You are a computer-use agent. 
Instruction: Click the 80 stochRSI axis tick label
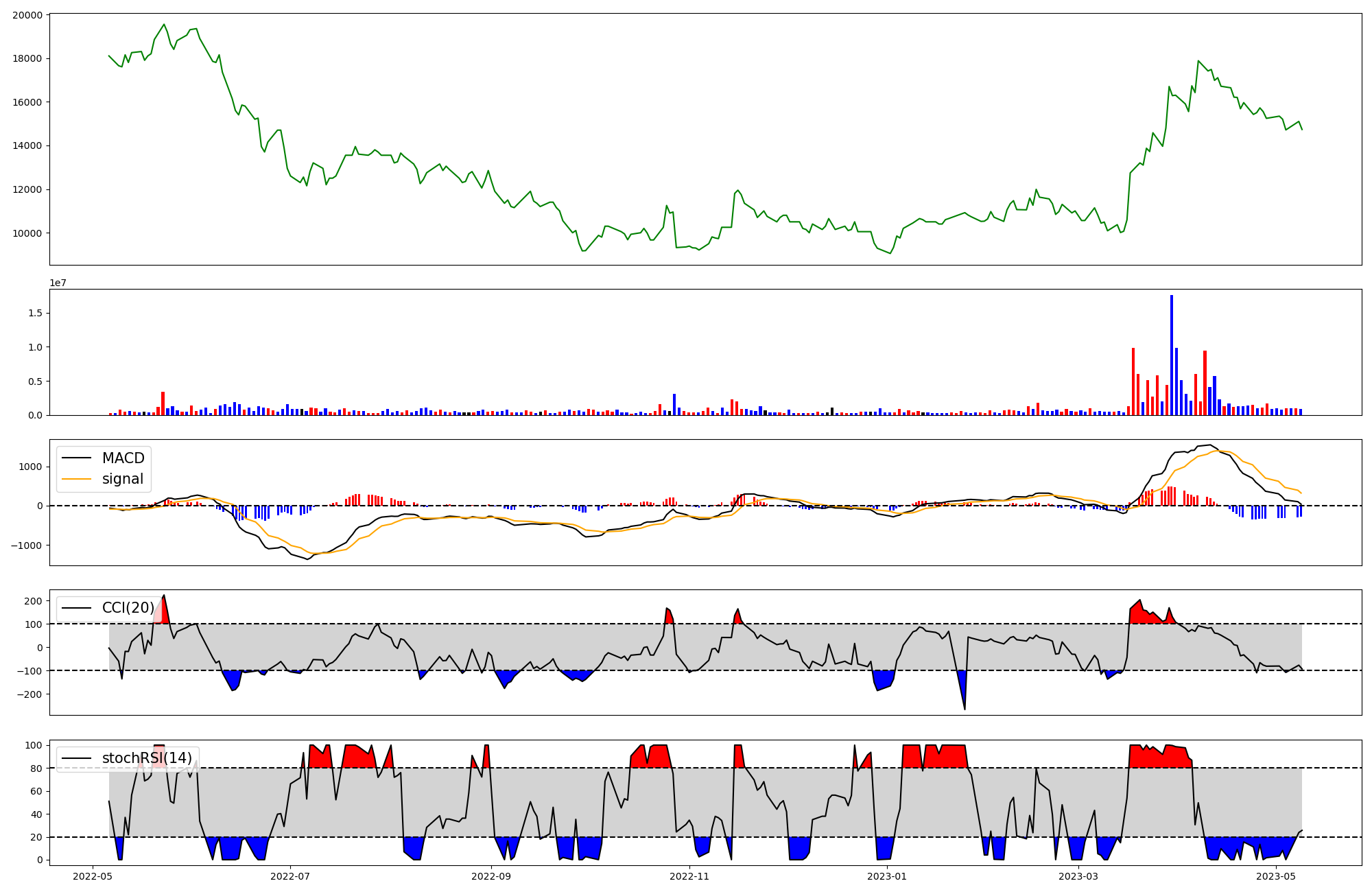(x=36, y=768)
